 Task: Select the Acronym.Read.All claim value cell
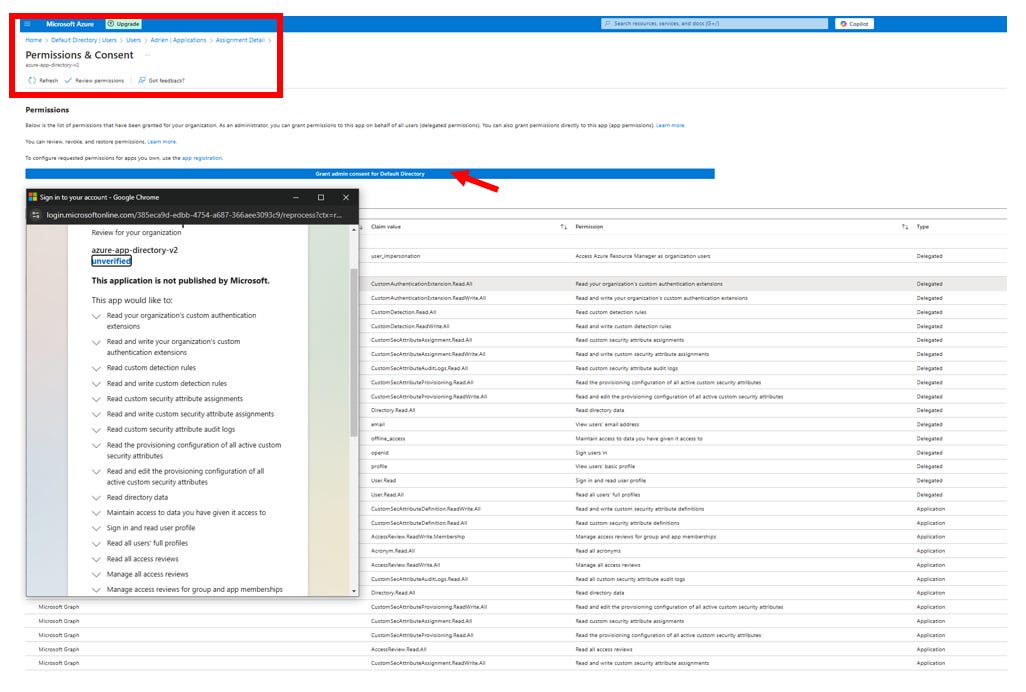point(393,551)
